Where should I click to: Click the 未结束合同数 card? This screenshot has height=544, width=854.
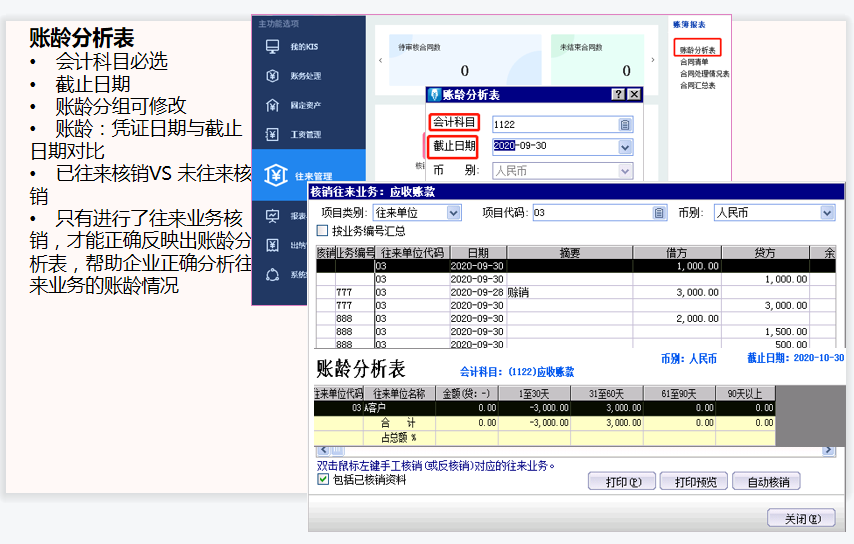(597, 60)
